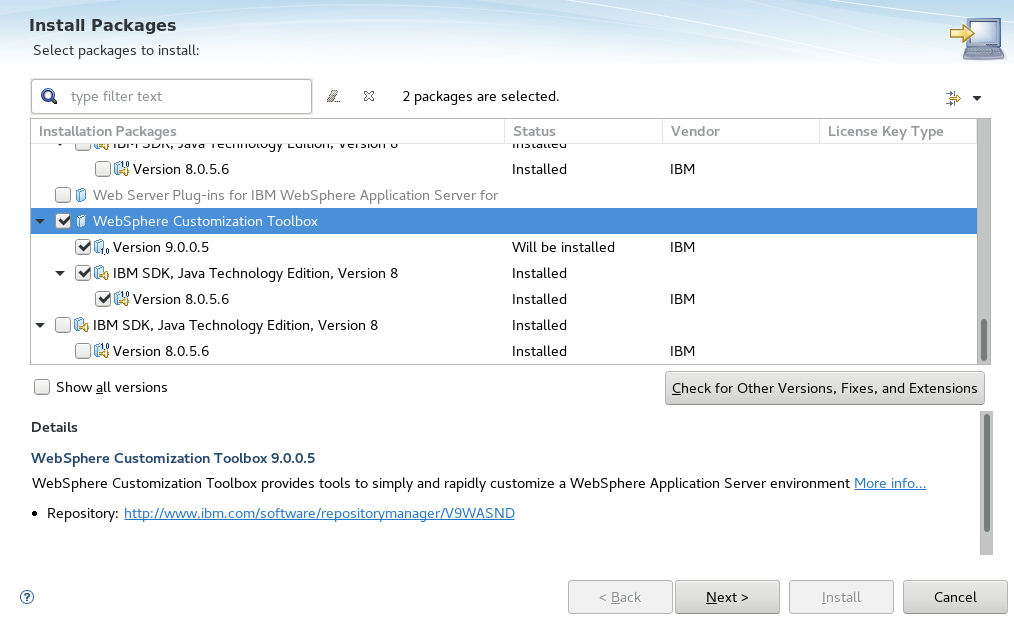Click the icon of Version 8.0.5.6 above Web Server Plug-ins

[122, 169]
